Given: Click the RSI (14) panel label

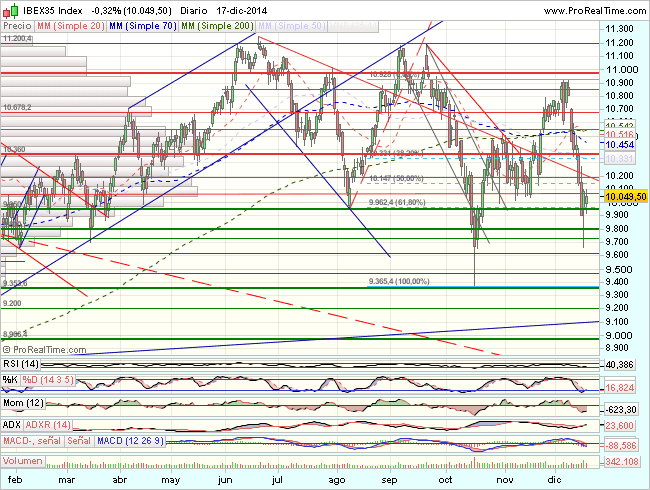Looking at the screenshot, I should (x=21, y=364).
